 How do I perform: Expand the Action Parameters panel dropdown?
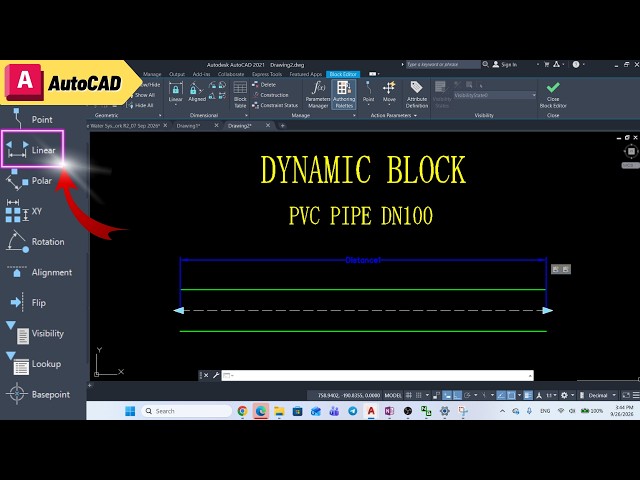pos(416,116)
